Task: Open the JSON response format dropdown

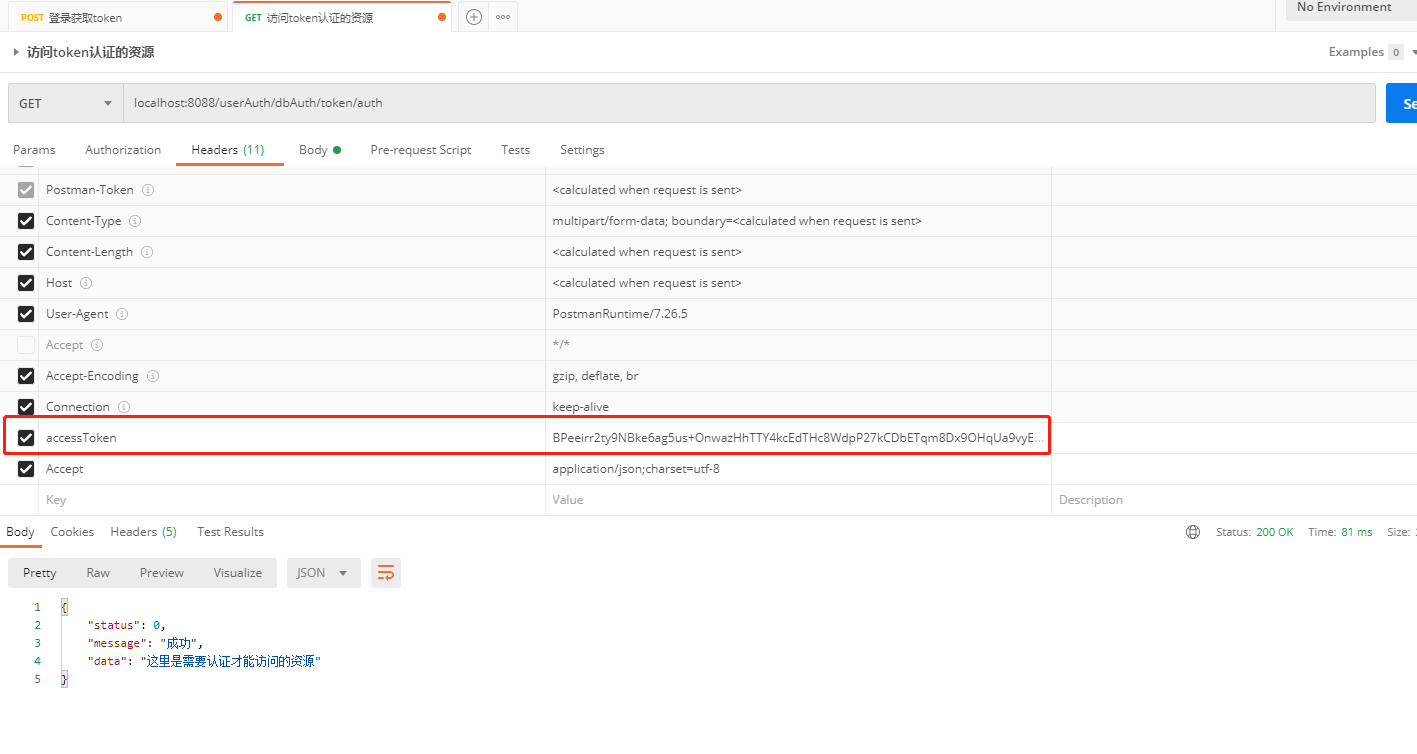Action: click(x=323, y=573)
